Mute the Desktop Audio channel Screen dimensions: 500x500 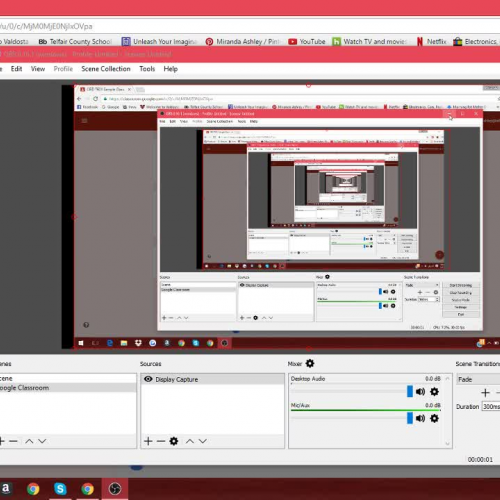point(420,392)
